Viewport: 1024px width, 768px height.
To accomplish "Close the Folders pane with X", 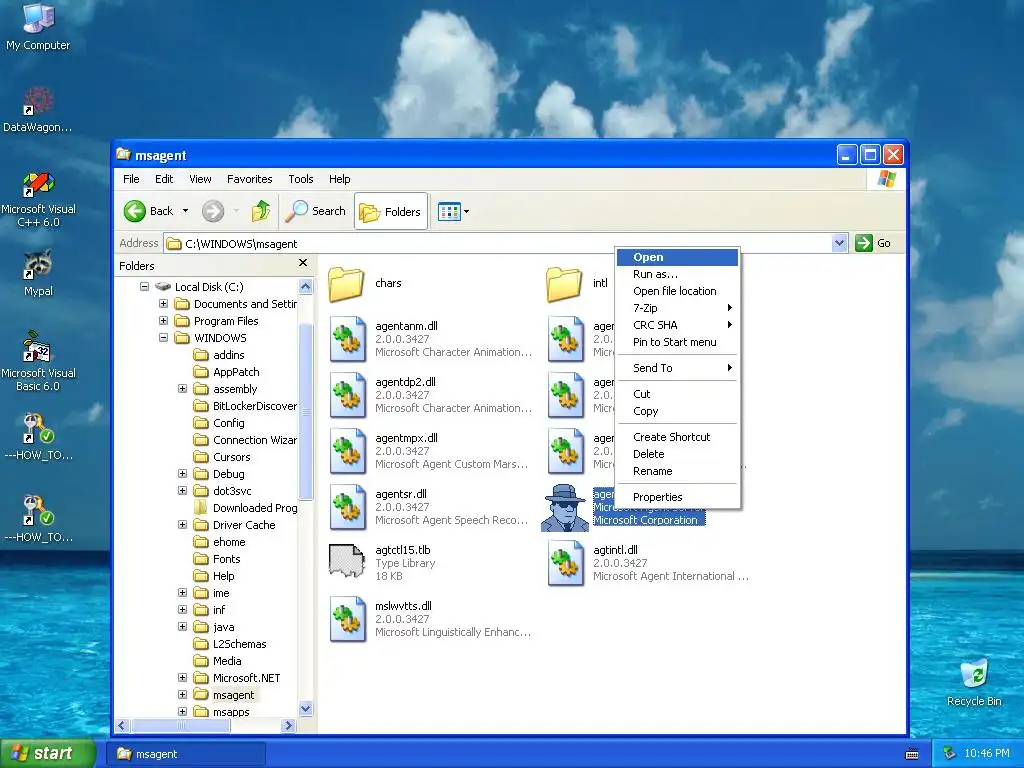I will [x=302, y=263].
